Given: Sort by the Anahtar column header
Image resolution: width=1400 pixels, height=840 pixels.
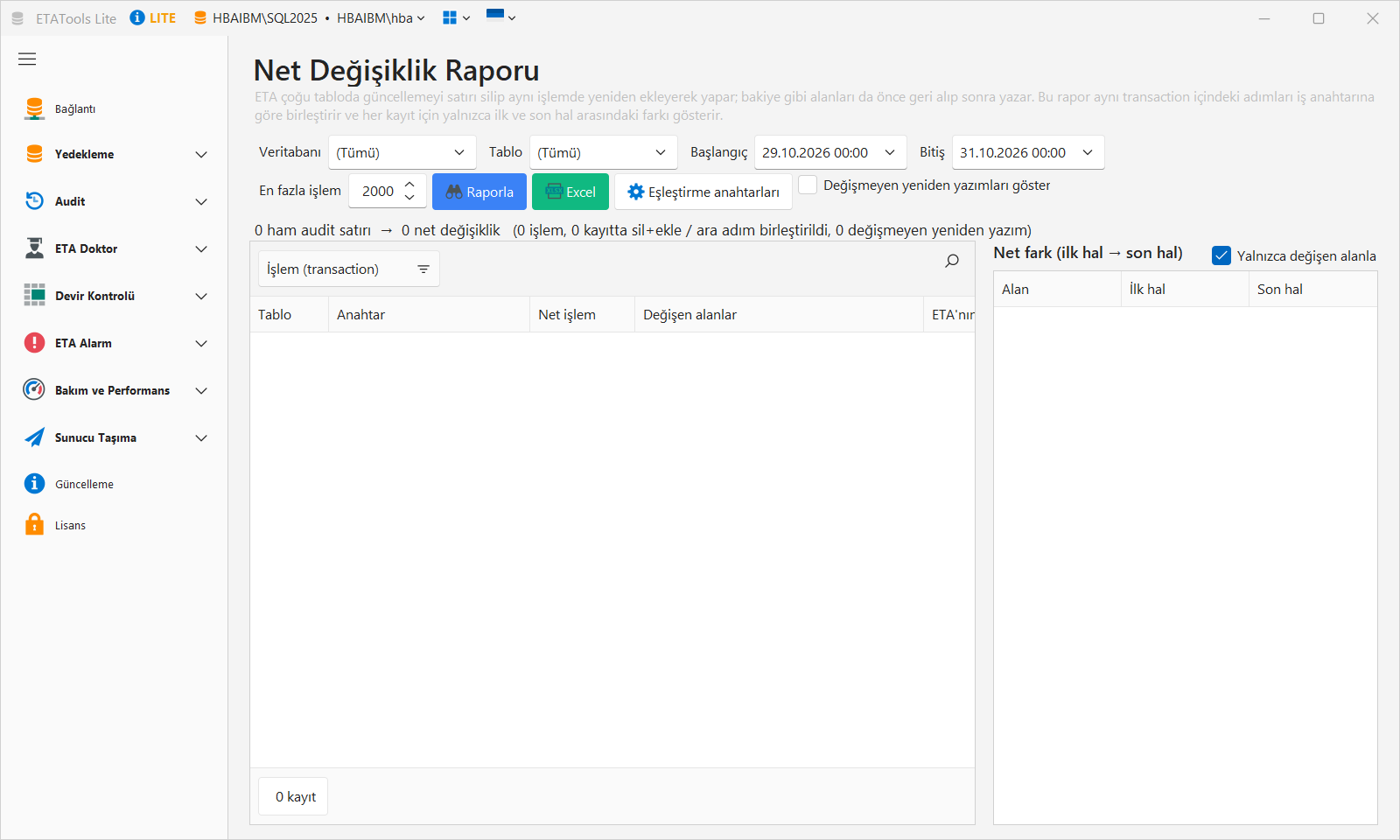Looking at the screenshot, I should [x=429, y=314].
